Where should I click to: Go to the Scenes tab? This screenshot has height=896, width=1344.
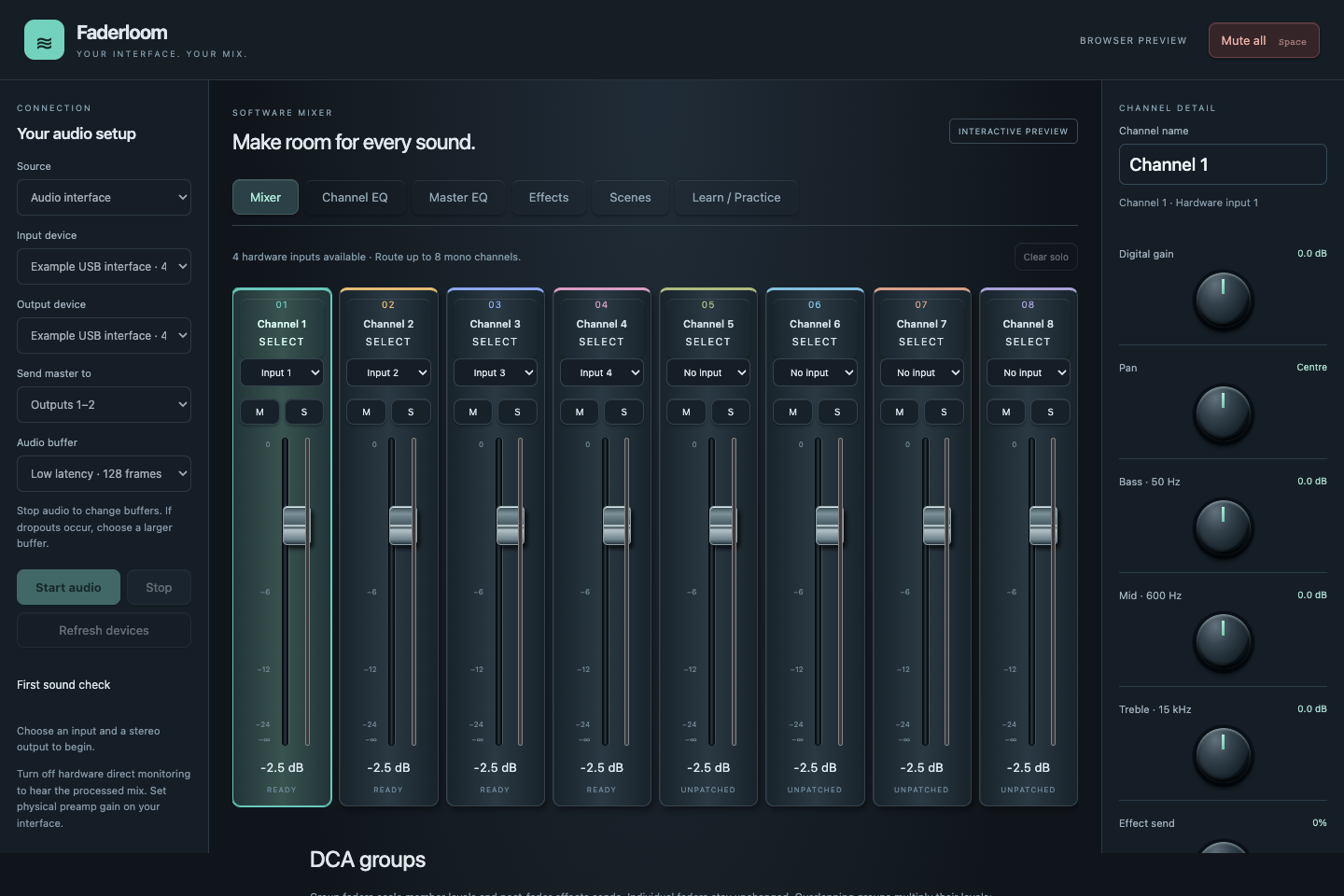coord(630,197)
